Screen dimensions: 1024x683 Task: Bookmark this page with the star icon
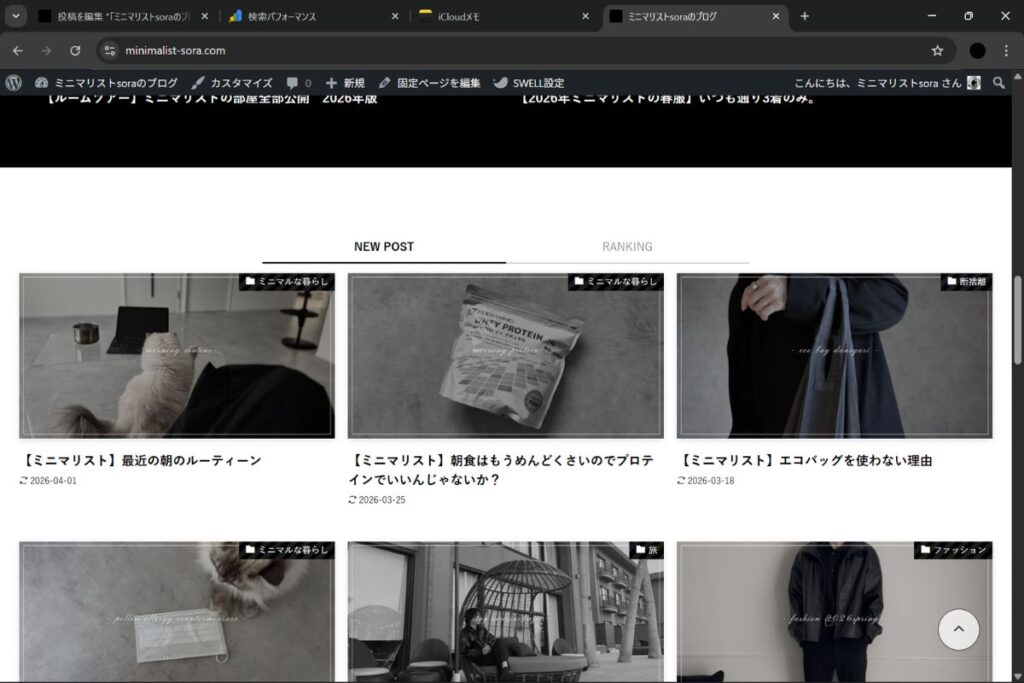[937, 50]
